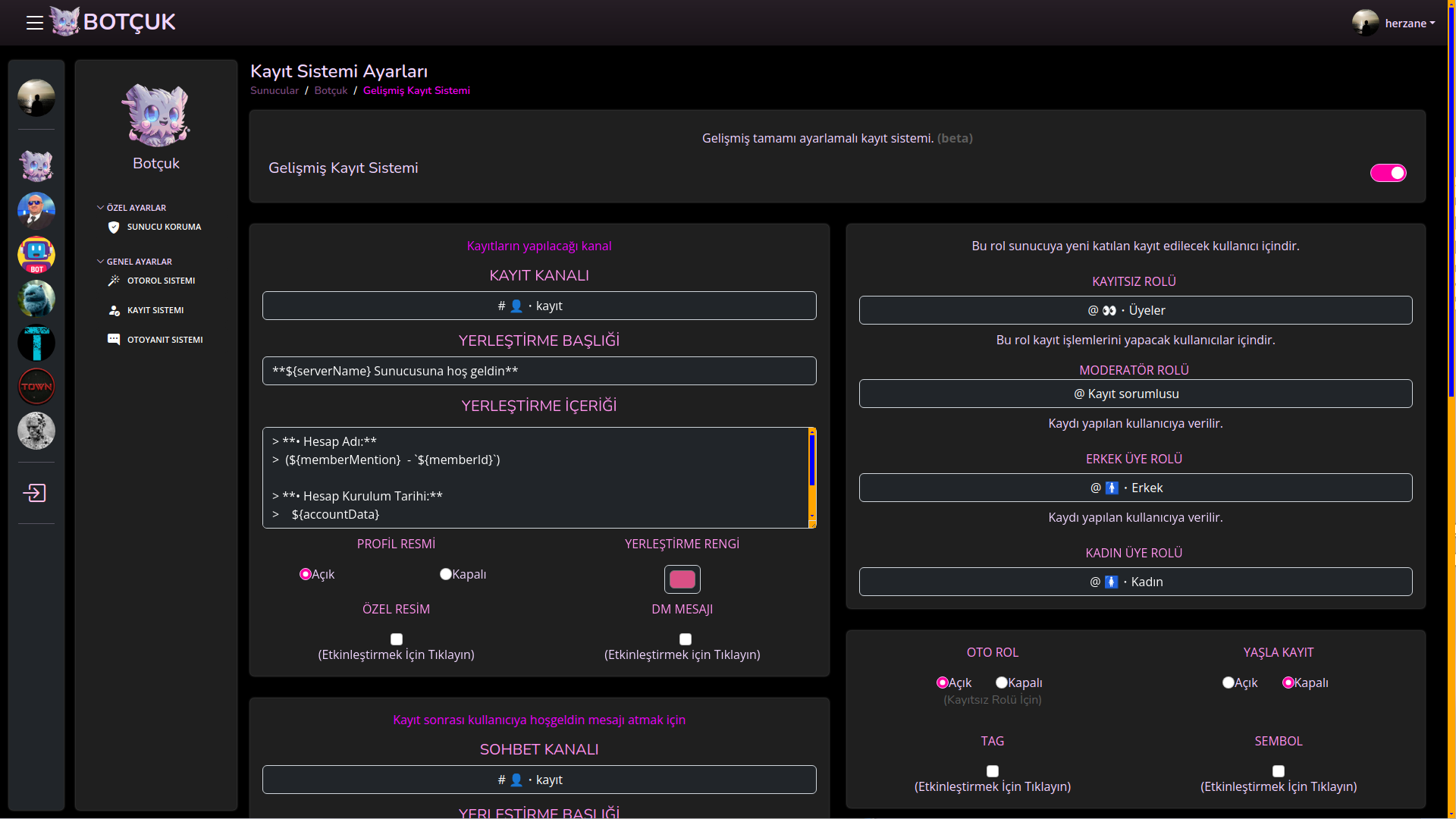The image size is (1456, 819).
Task: Open the Yerleştirme Rengi color picker
Action: 682,579
